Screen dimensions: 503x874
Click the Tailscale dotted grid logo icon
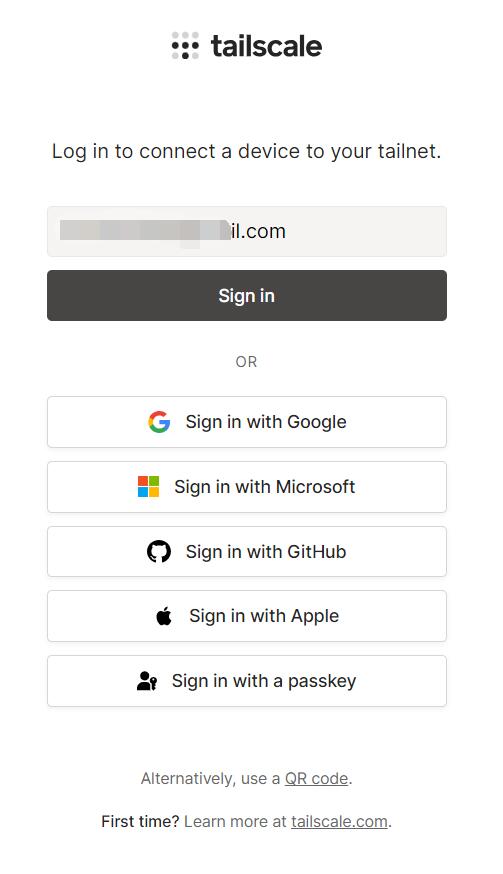coord(185,46)
